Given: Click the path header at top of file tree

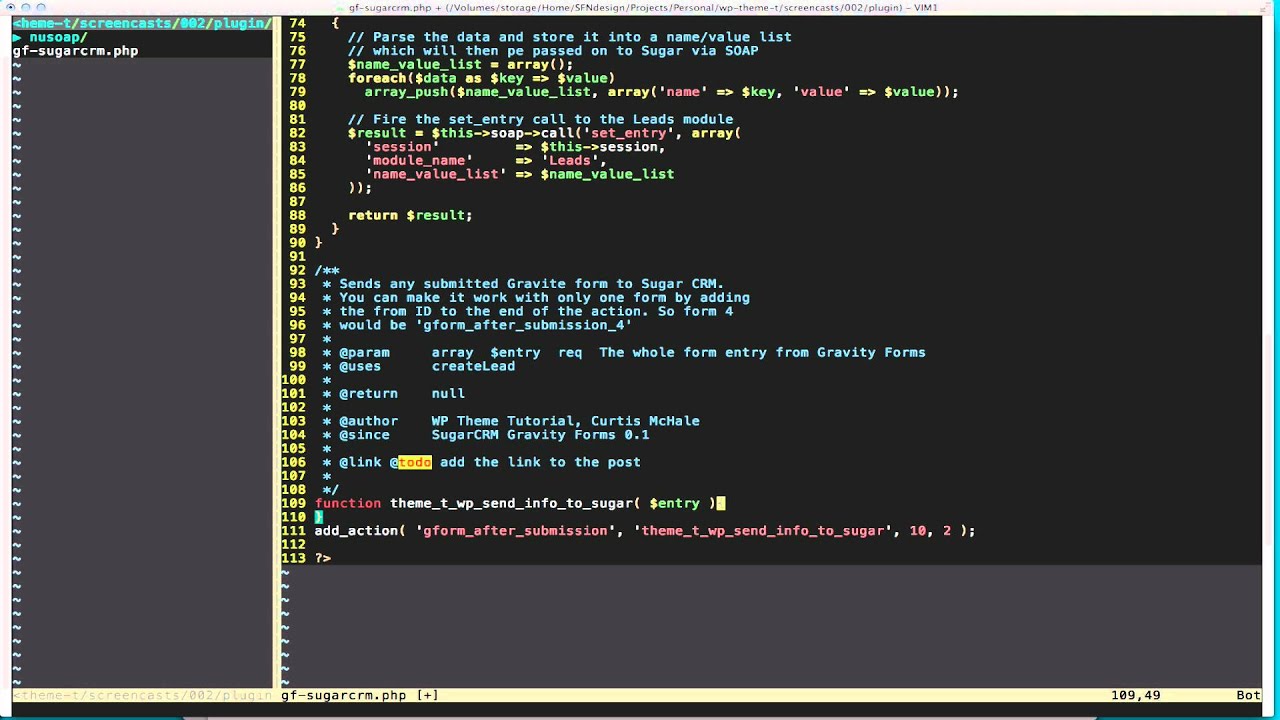Looking at the screenshot, I should coord(141,23).
